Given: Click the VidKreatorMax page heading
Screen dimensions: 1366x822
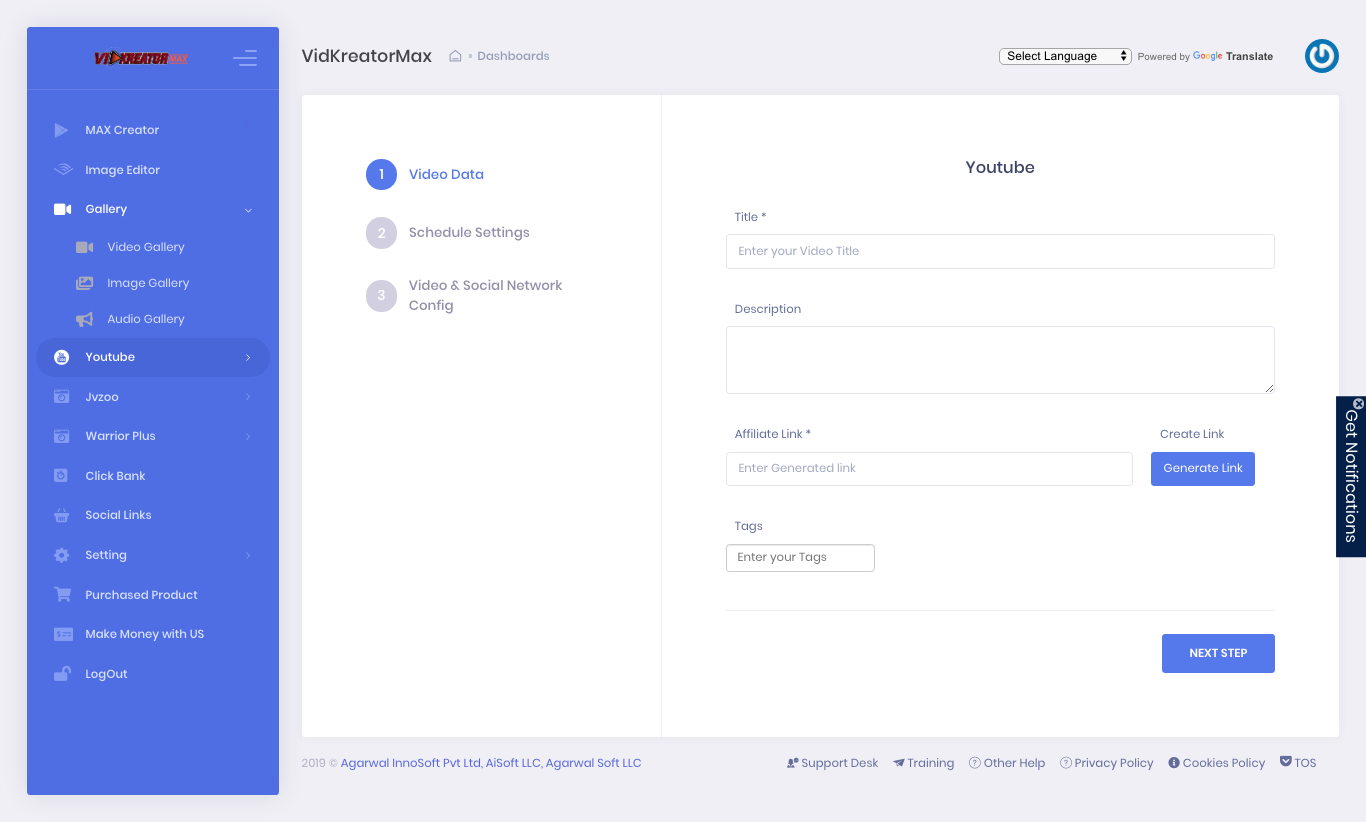Looking at the screenshot, I should coord(367,56).
